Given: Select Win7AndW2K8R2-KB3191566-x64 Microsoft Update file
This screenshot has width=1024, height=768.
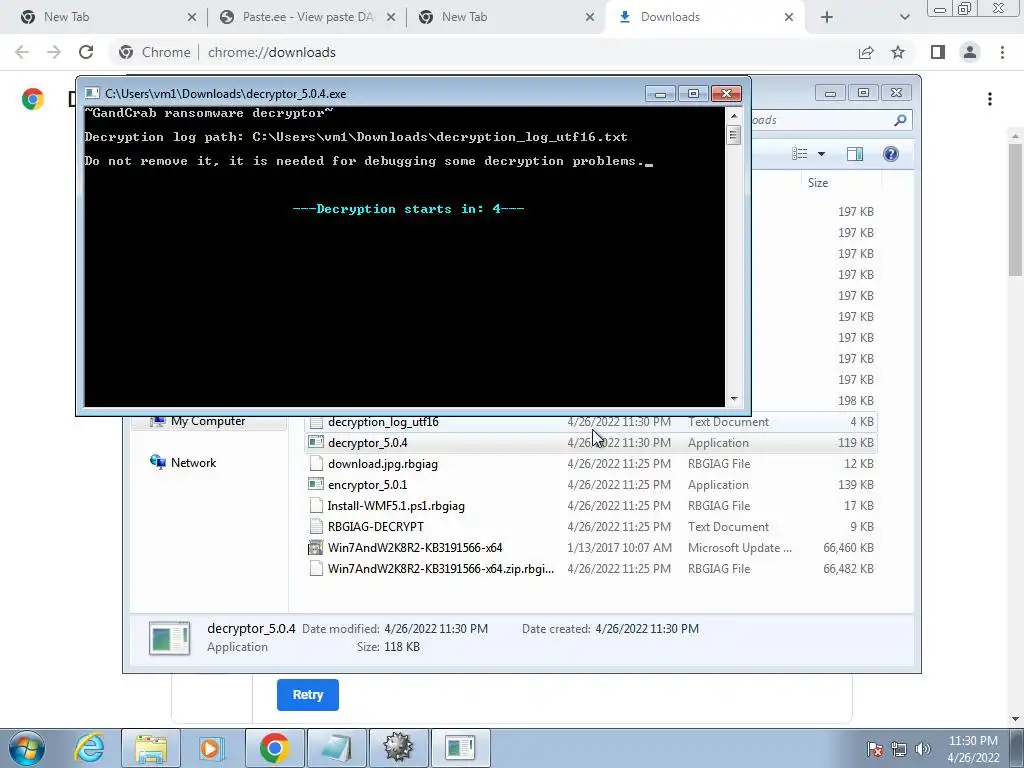Looking at the screenshot, I should click(591, 547).
